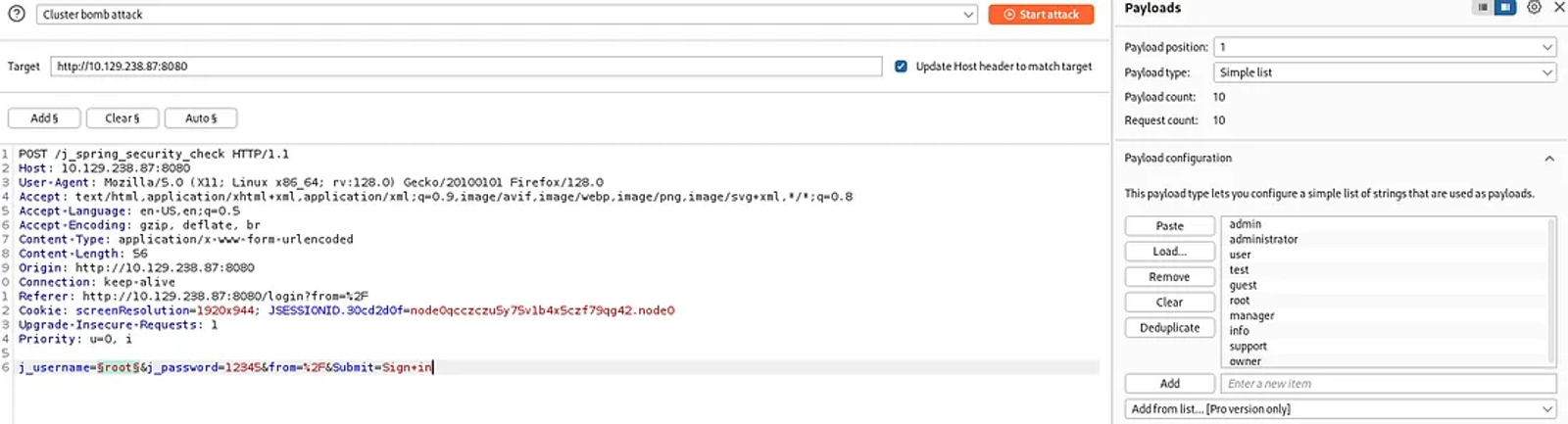Click the Add new item button
Screen dimensions: 1568x424
1170,384
